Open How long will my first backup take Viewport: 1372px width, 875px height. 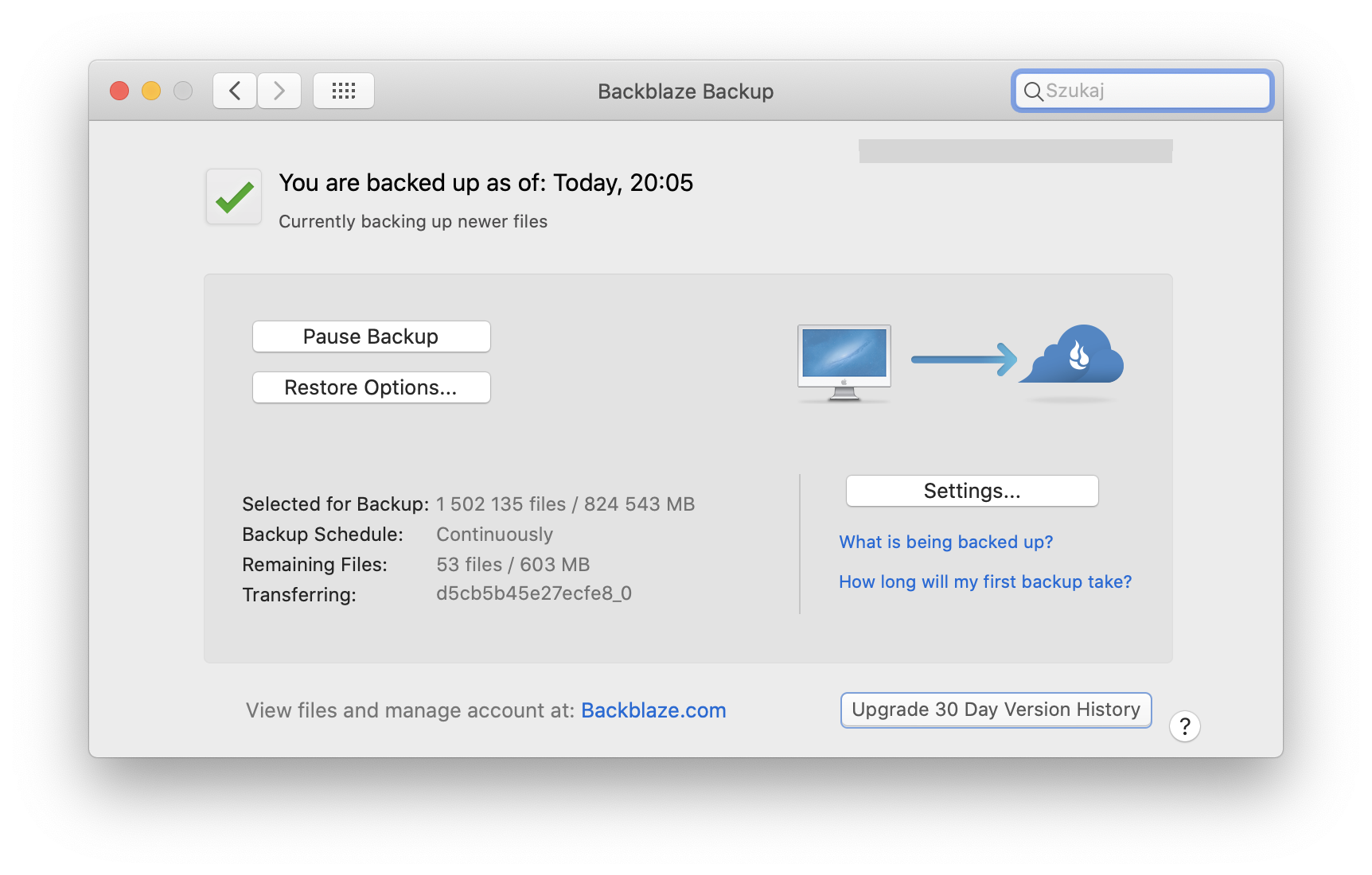pyautogui.click(x=985, y=581)
